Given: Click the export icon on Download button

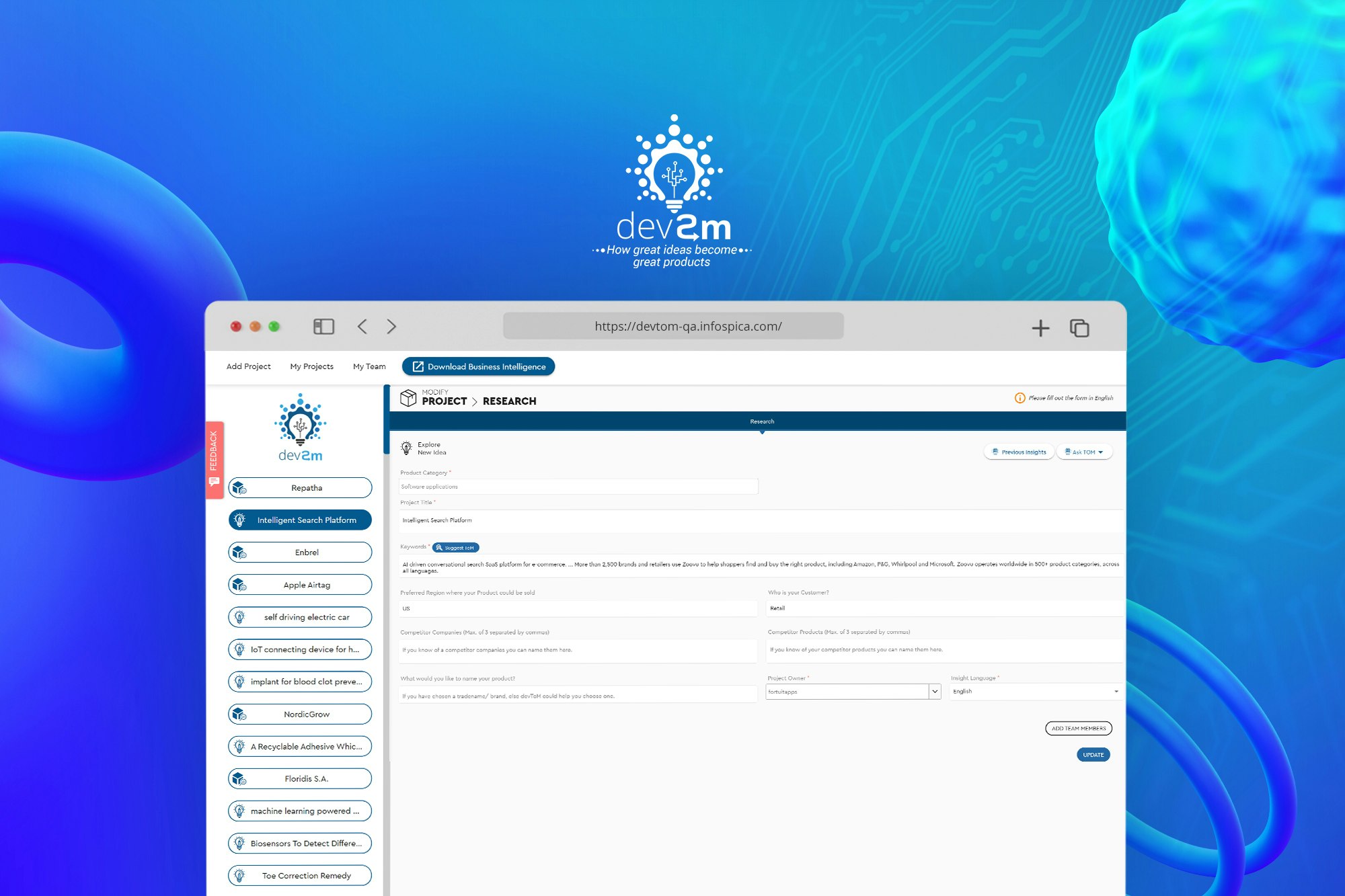Looking at the screenshot, I should pos(418,366).
